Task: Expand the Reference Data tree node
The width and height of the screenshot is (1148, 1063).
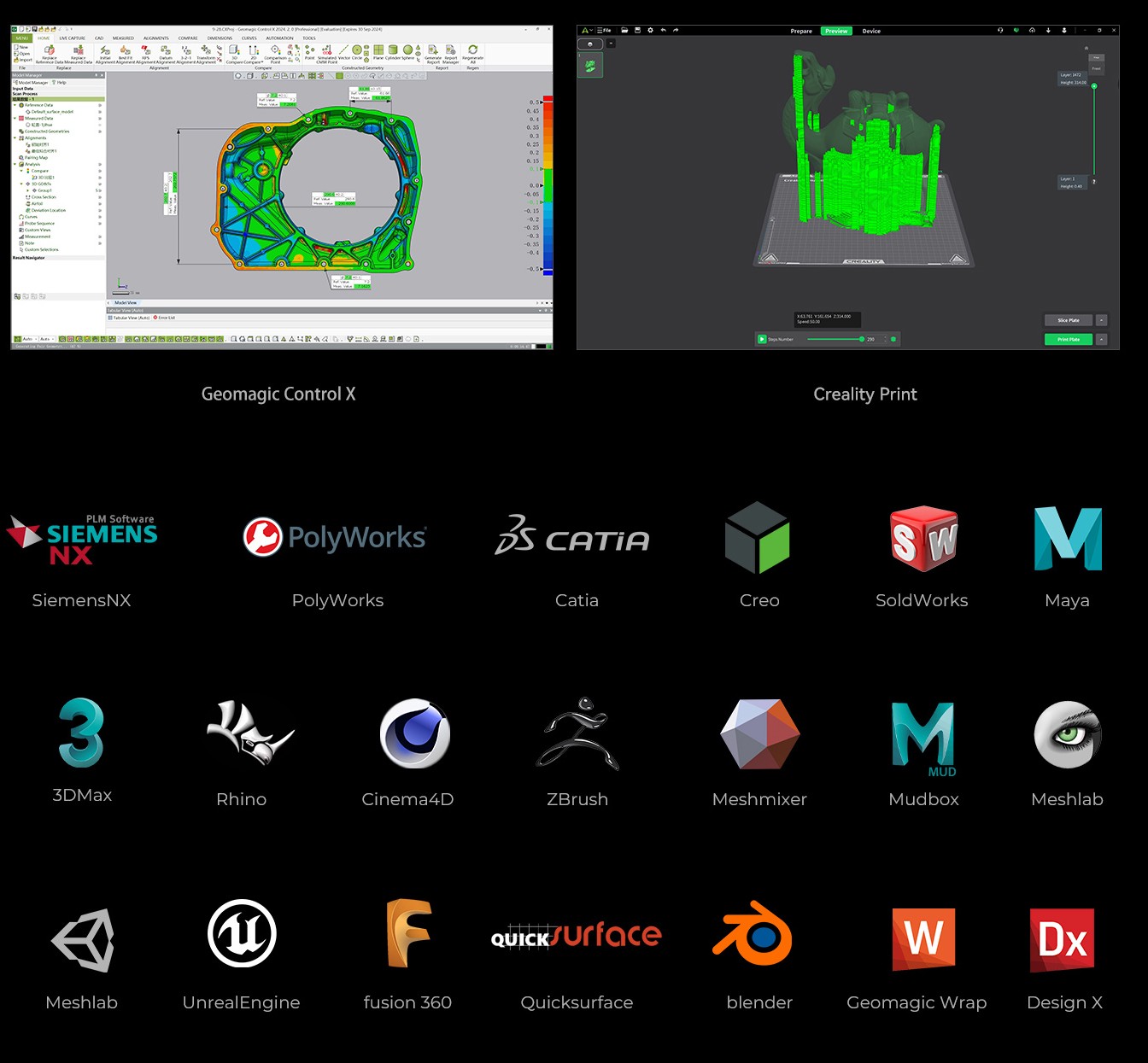Action: click(x=15, y=105)
